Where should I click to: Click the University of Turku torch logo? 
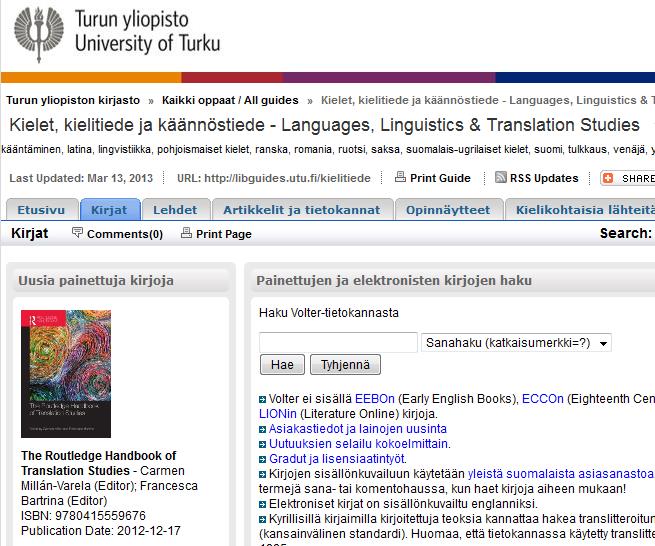(x=39, y=35)
